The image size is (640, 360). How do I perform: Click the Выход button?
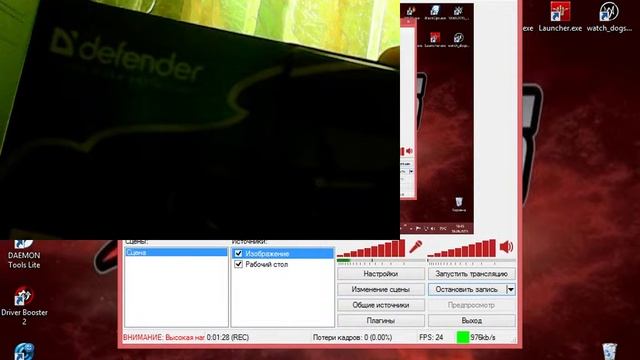pyautogui.click(x=471, y=320)
